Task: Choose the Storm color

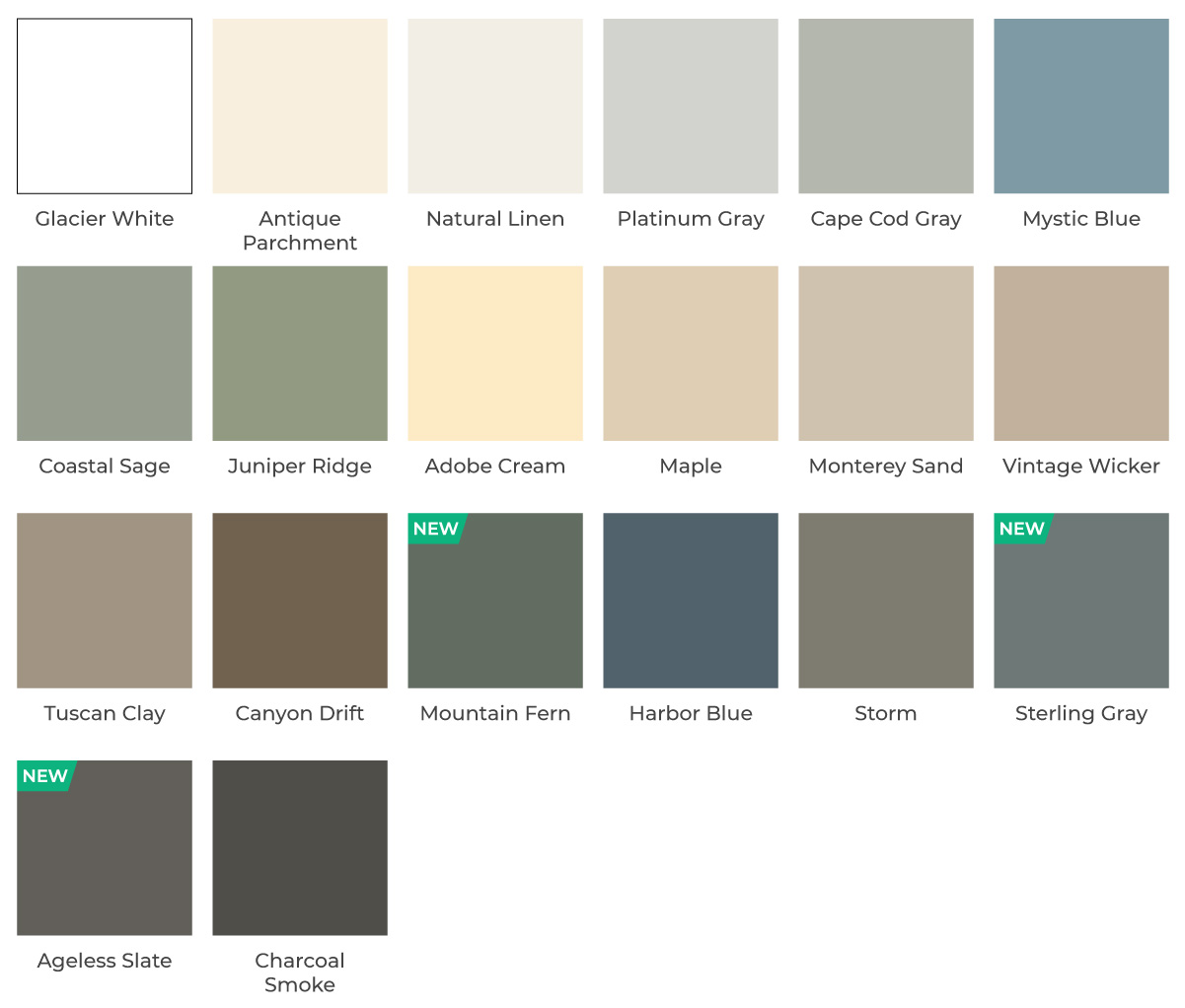Action: 885,599
